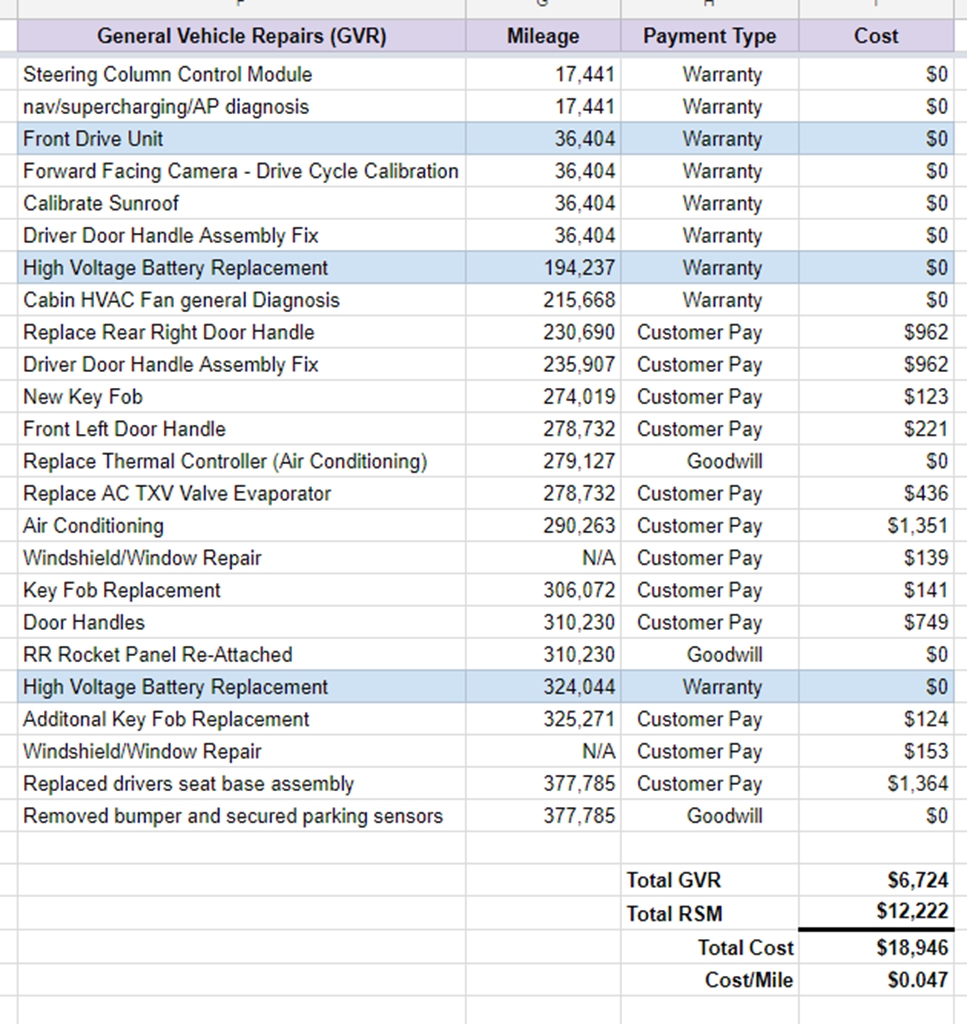Select the "$436" cost cell
This screenshot has height=1024, width=967.
click(876, 493)
